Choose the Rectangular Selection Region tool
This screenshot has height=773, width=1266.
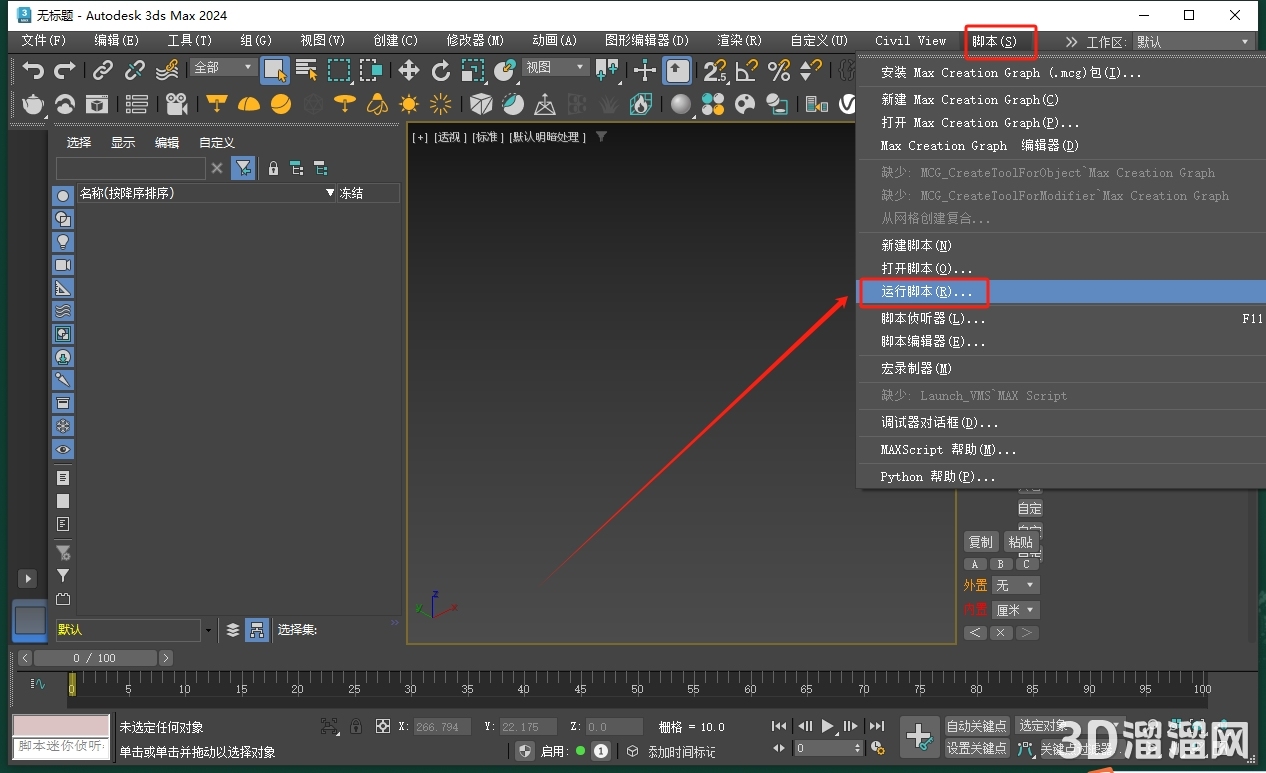340,70
